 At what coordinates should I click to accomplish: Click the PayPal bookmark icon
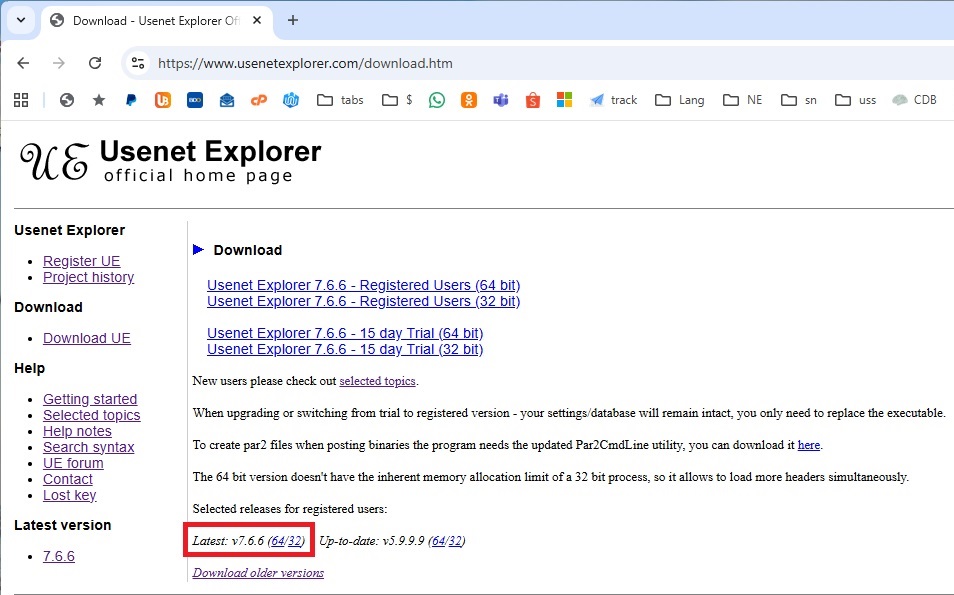[131, 100]
